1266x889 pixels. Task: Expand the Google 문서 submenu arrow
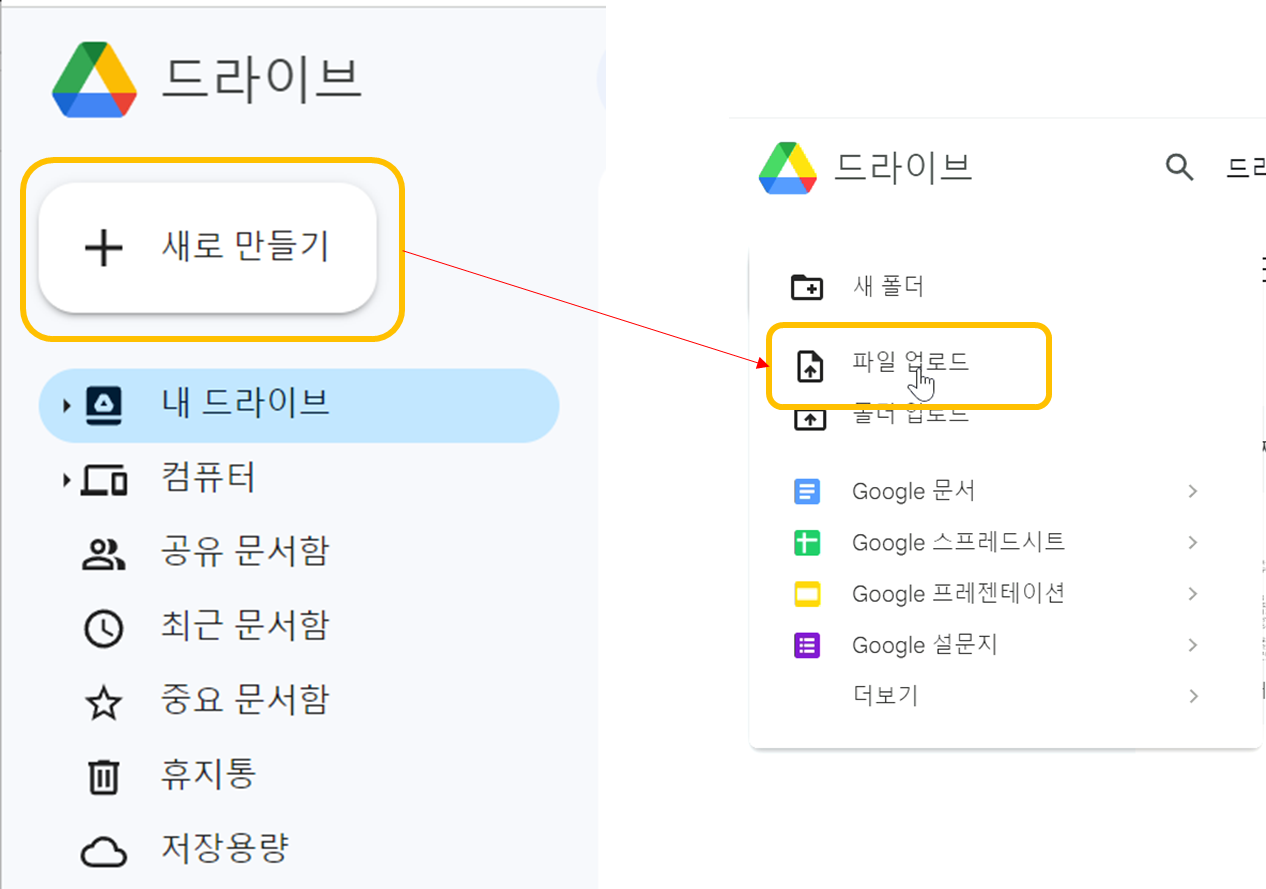(x=1192, y=491)
